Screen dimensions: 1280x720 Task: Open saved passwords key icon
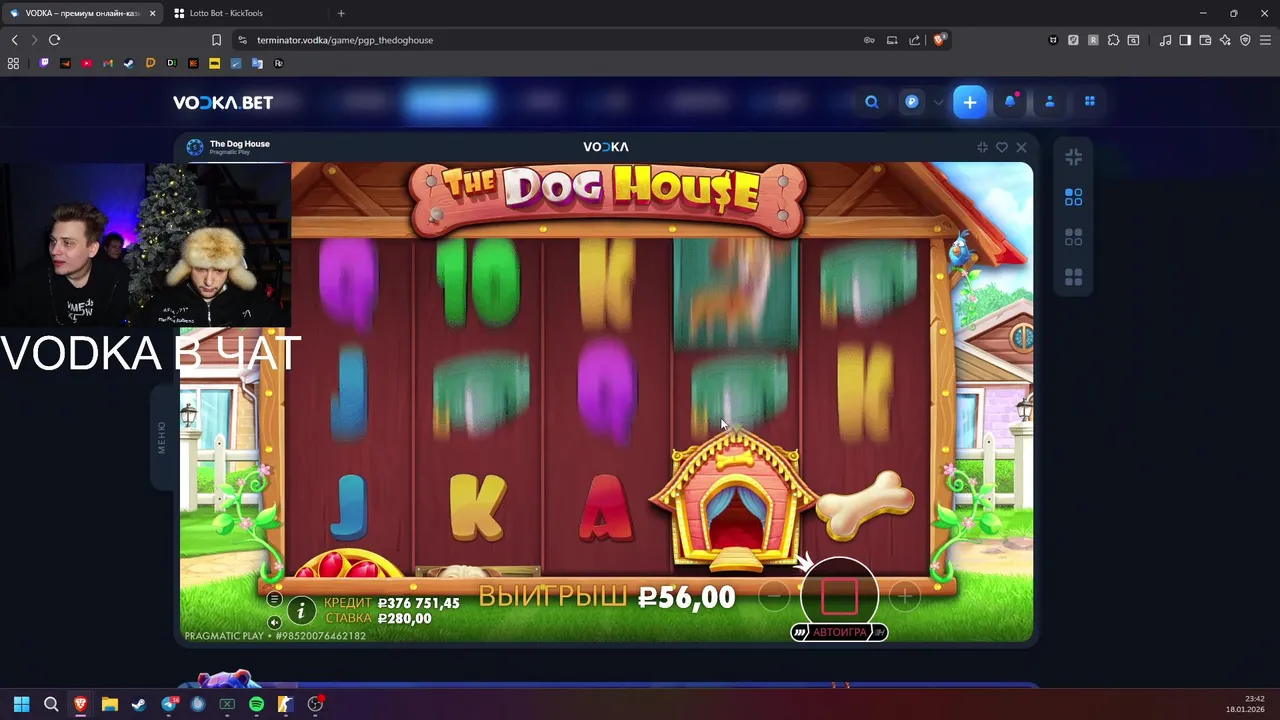coord(869,40)
